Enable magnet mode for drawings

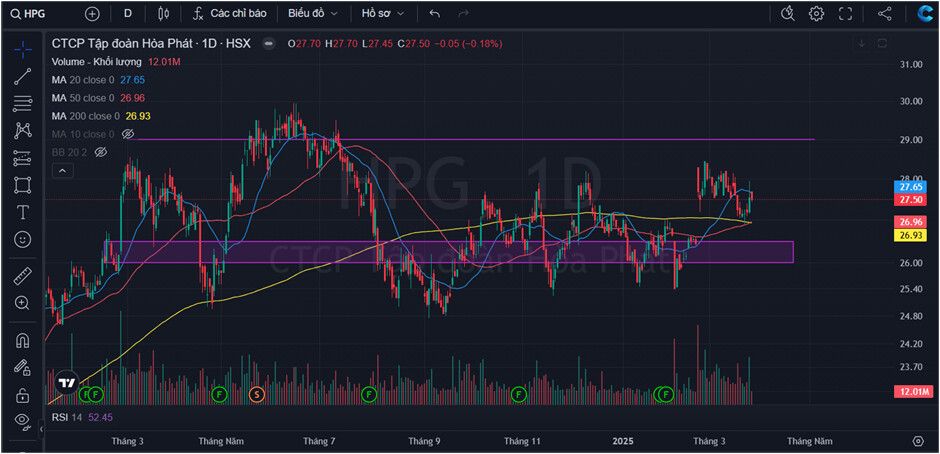(x=22, y=340)
